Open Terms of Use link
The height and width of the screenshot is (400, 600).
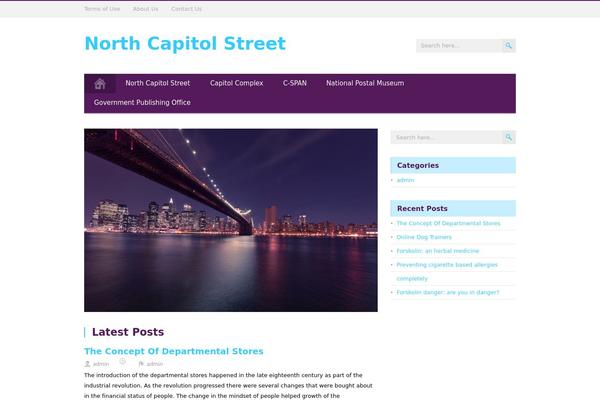click(102, 9)
